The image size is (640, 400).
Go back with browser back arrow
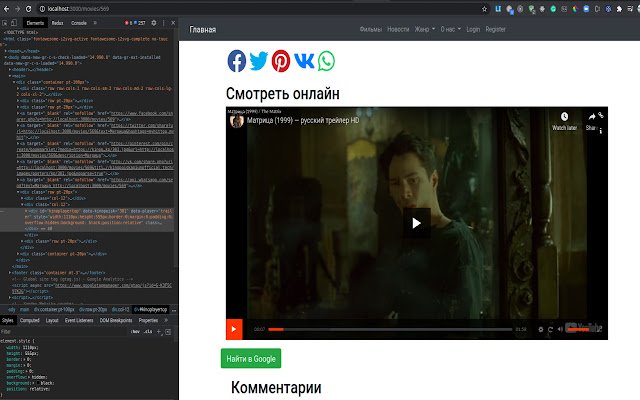(x=6, y=9)
